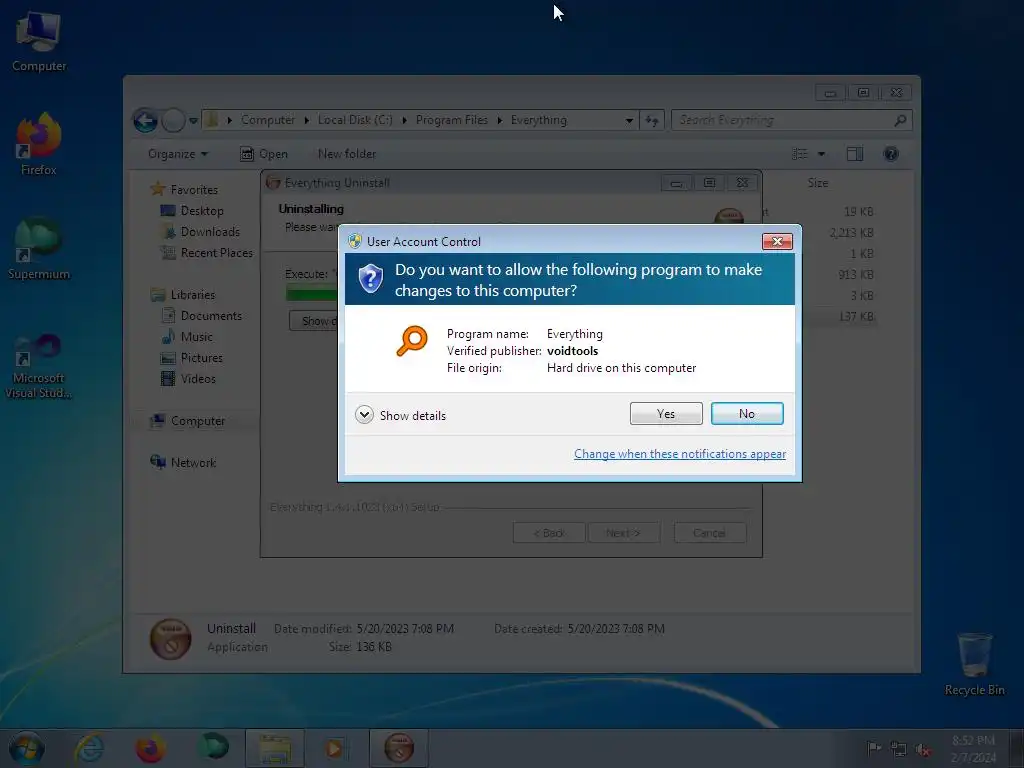The width and height of the screenshot is (1024, 768).
Task: Click the 2,213 KB size cell
Action: [x=851, y=232]
